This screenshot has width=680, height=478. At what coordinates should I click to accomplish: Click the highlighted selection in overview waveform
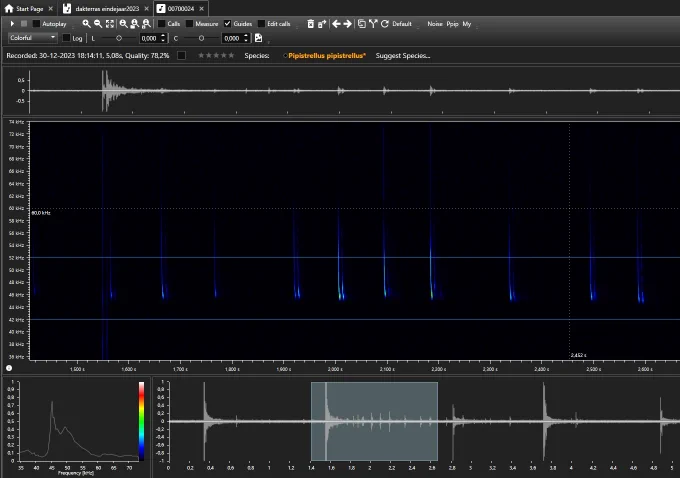[374, 421]
